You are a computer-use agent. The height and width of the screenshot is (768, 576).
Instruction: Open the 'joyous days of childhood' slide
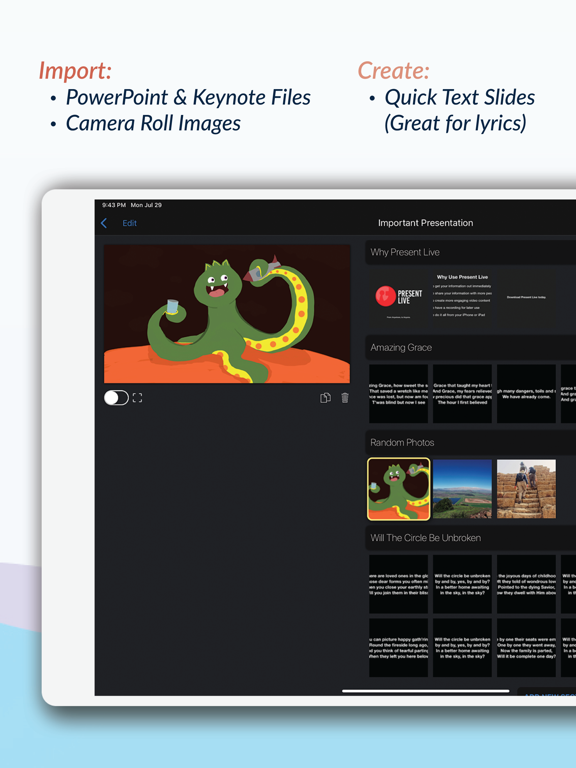pos(527,584)
